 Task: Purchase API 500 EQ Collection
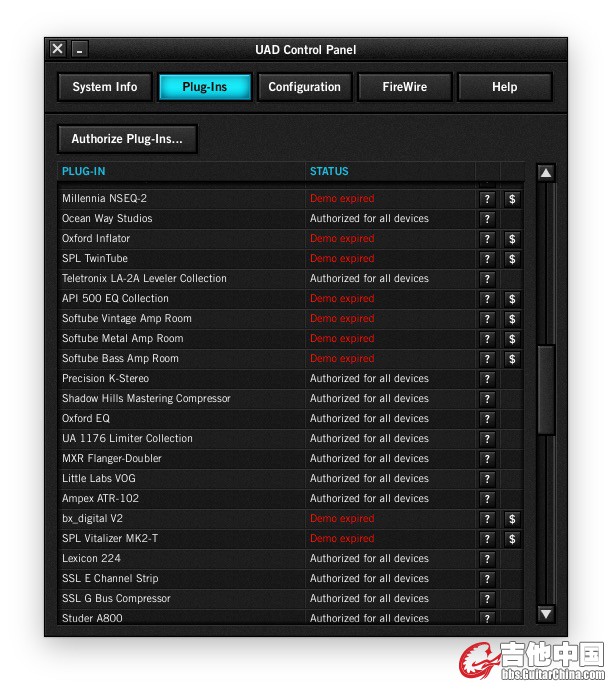point(512,299)
